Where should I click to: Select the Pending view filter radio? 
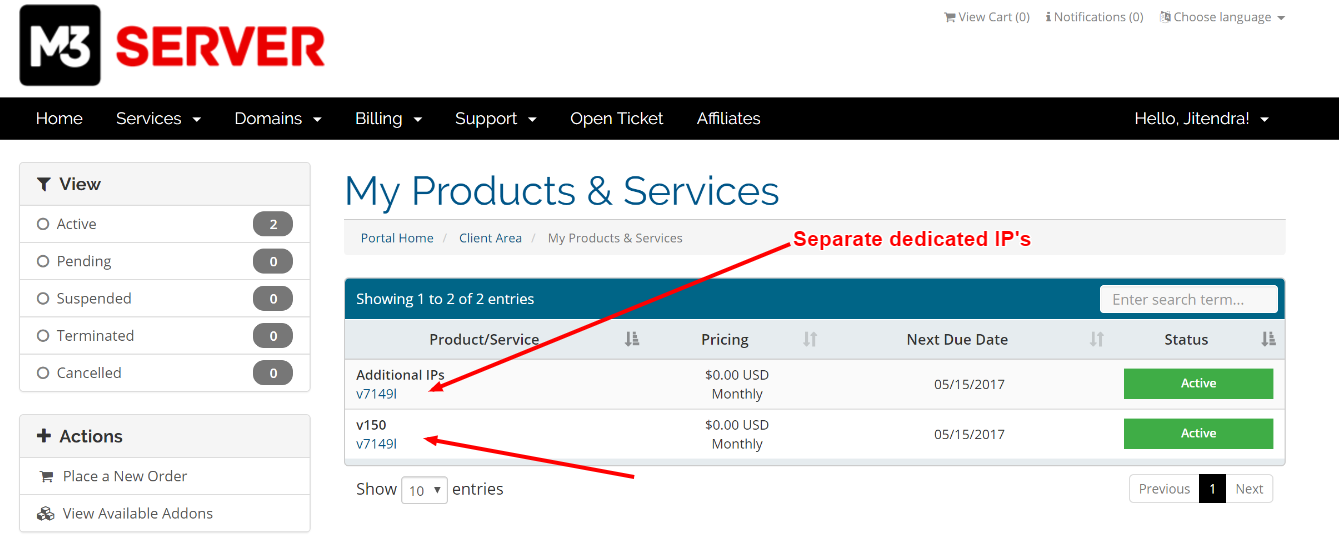(43, 261)
